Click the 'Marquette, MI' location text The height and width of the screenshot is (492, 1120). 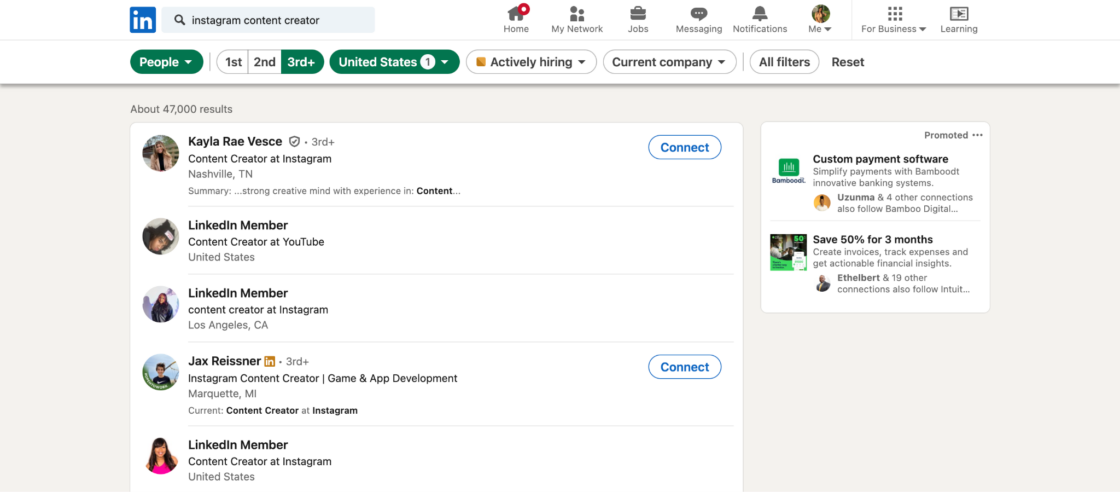[222, 393]
